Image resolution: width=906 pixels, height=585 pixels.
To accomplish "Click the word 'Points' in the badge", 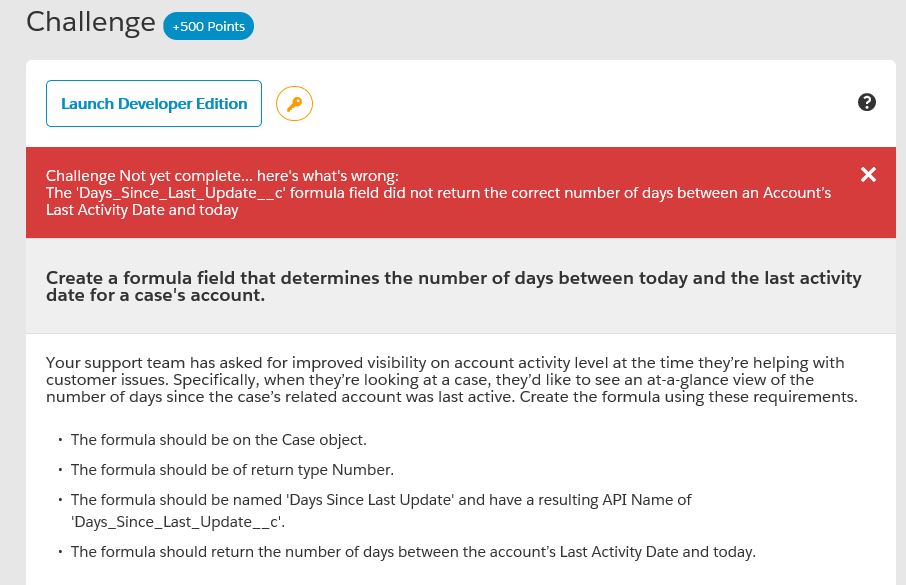I will click(226, 27).
